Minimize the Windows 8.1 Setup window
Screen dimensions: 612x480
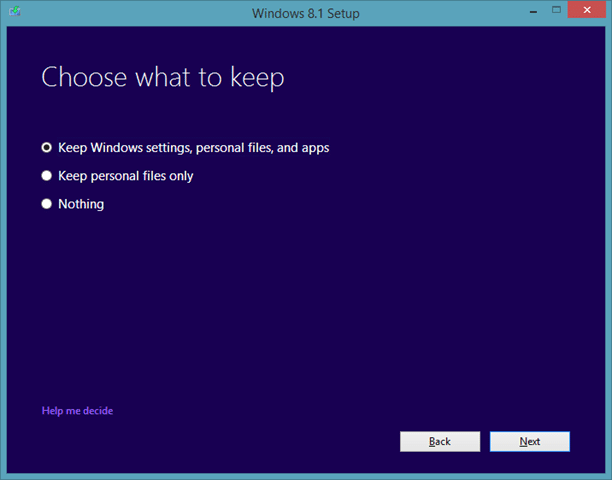(x=533, y=11)
